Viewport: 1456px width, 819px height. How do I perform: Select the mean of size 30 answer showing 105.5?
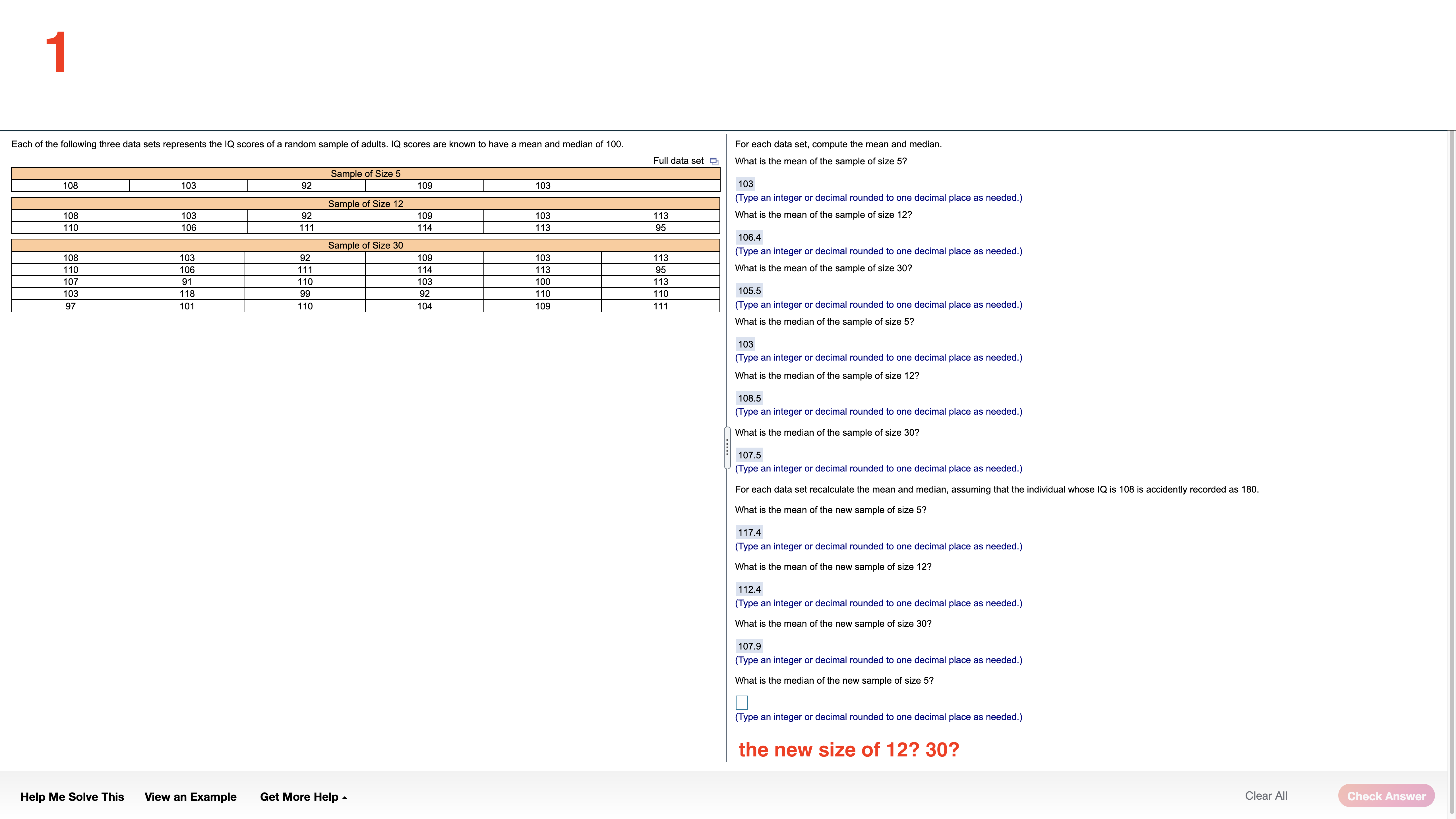click(749, 290)
